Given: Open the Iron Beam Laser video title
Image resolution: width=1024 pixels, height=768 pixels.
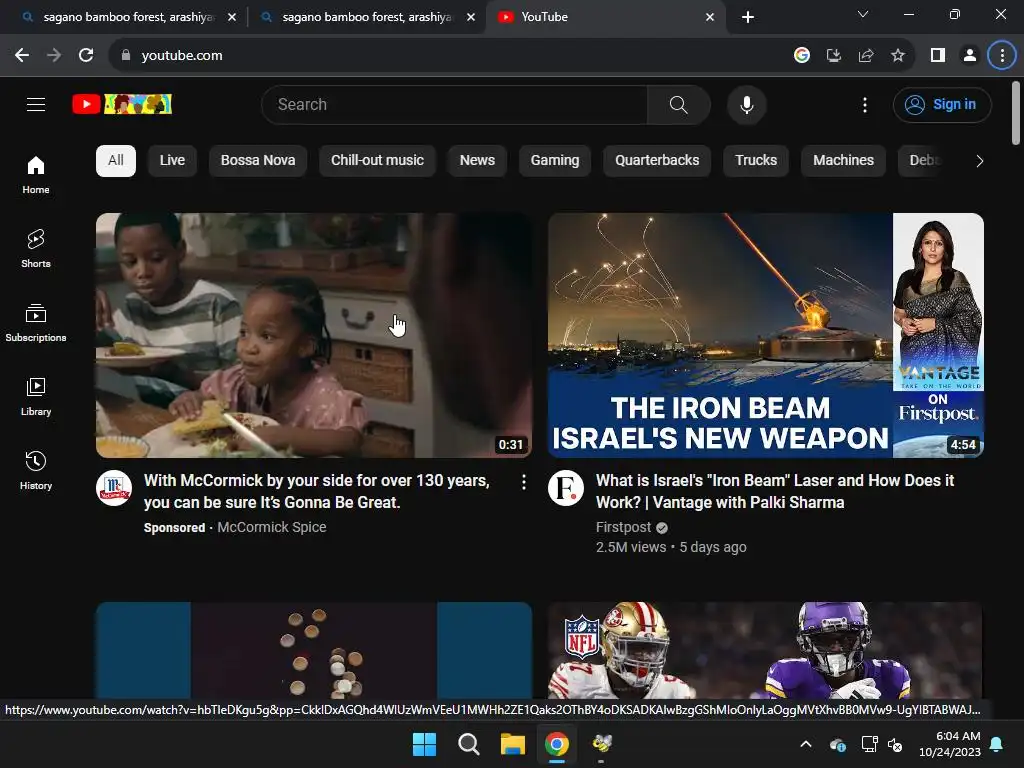Looking at the screenshot, I should (x=775, y=491).
